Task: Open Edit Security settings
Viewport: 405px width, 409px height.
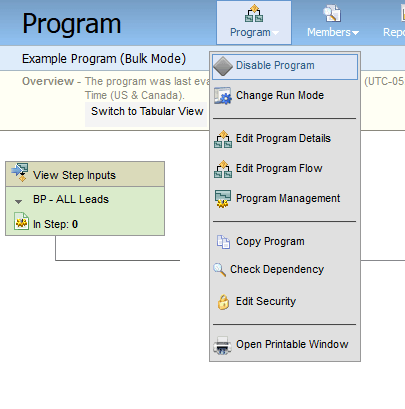Action: [x=285, y=301]
